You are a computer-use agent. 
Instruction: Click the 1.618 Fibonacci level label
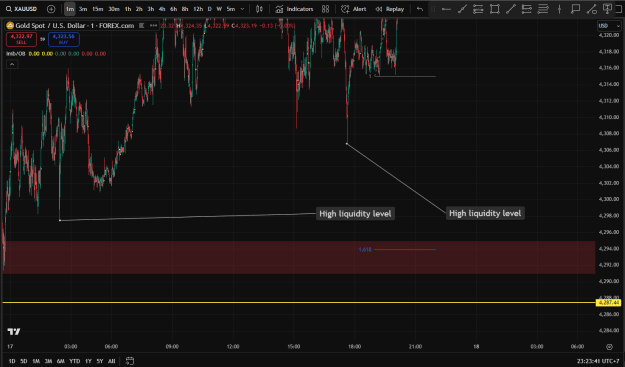365,249
